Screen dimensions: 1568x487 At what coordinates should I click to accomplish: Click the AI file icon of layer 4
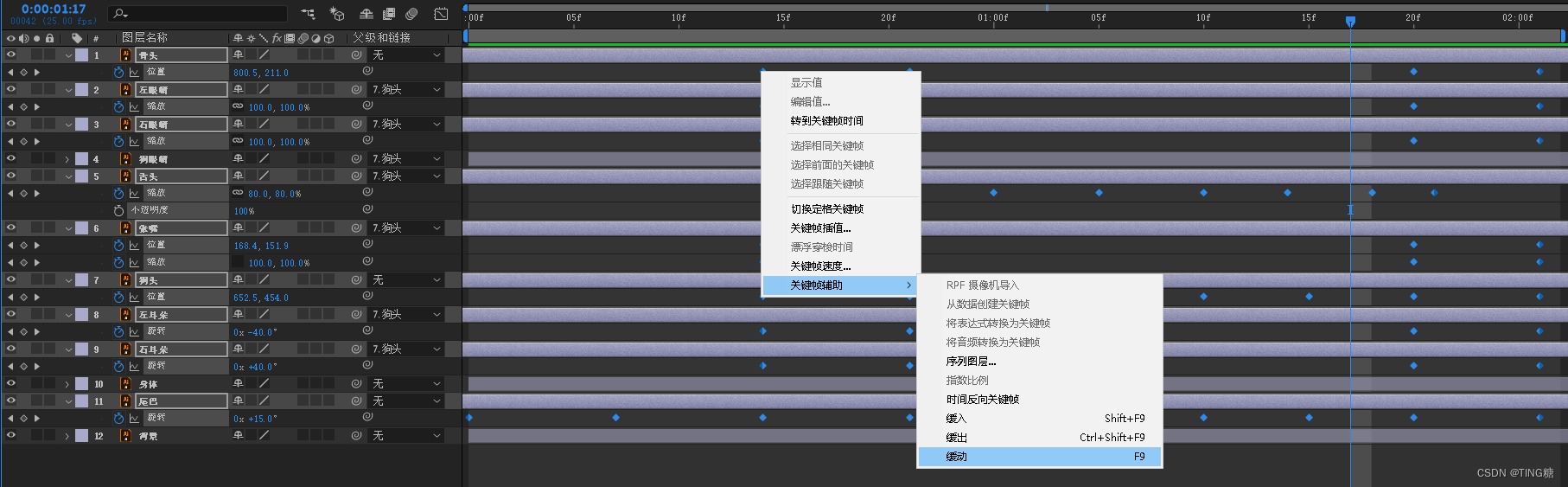125,159
